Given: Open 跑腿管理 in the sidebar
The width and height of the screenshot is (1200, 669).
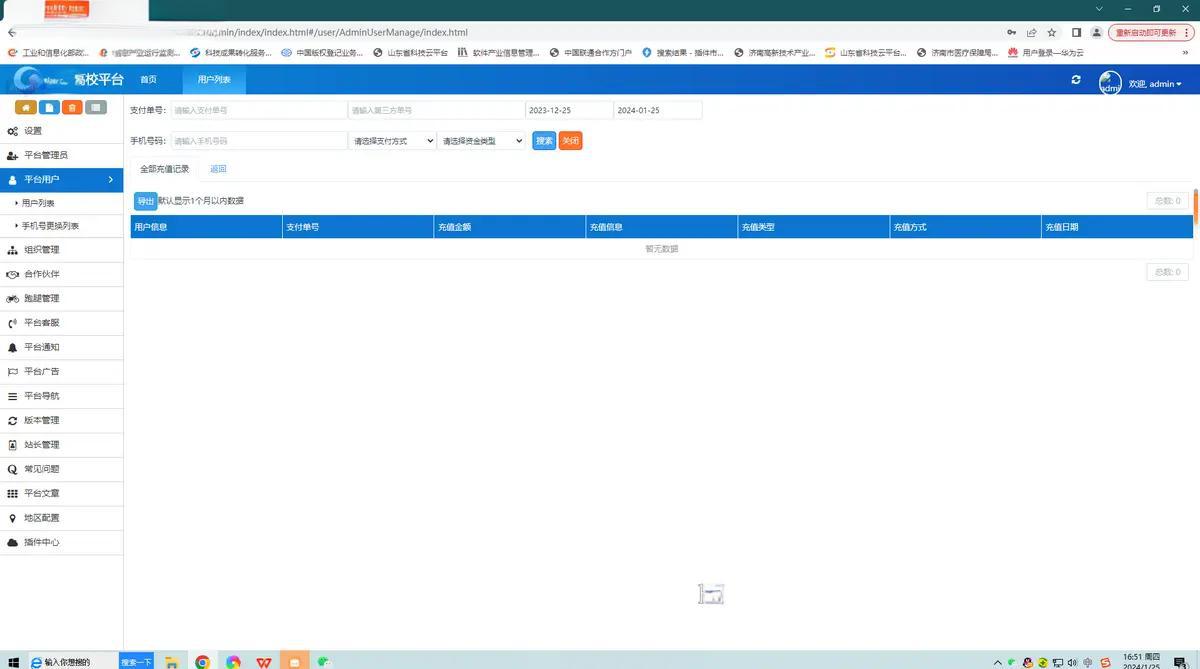Looking at the screenshot, I should tap(61, 298).
